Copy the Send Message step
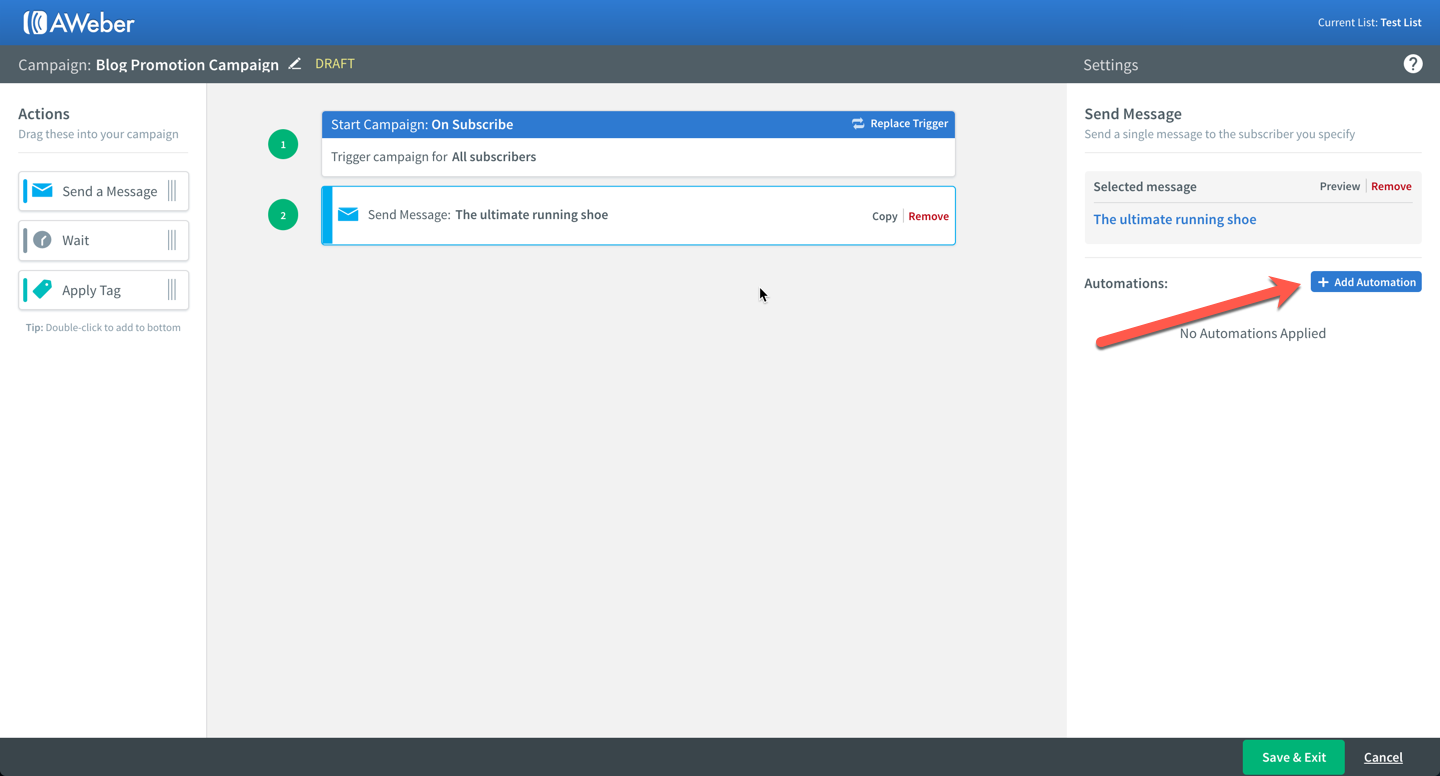Viewport: 1440px width, 776px height. (x=884, y=216)
